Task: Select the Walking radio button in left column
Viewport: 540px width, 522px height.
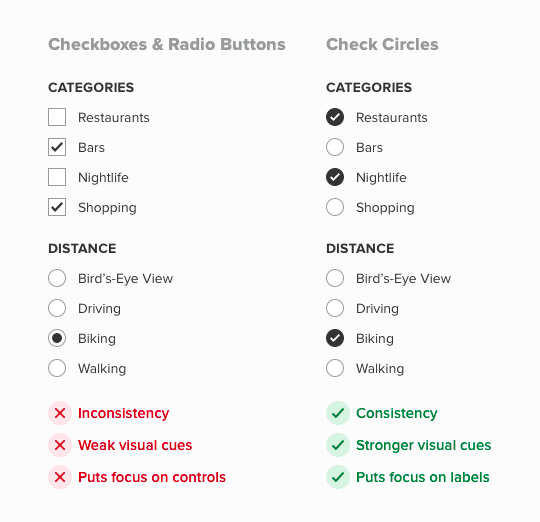Action: 57,368
